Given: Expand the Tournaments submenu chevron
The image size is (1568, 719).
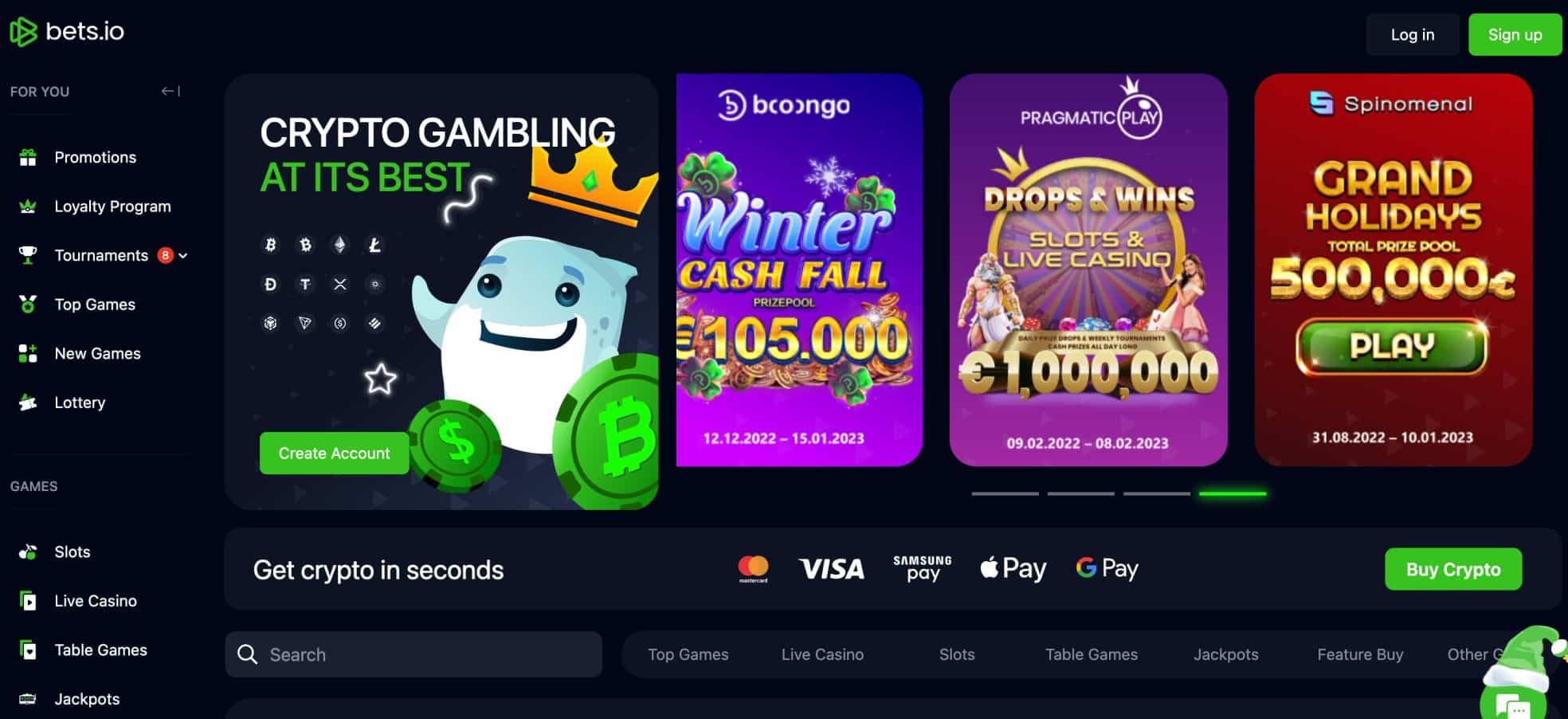Looking at the screenshot, I should click(183, 256).
